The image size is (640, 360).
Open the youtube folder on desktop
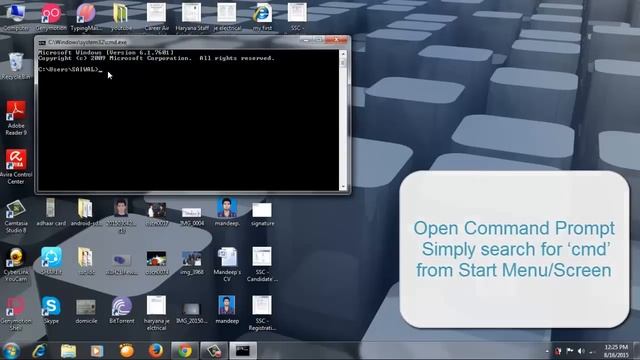121,16
